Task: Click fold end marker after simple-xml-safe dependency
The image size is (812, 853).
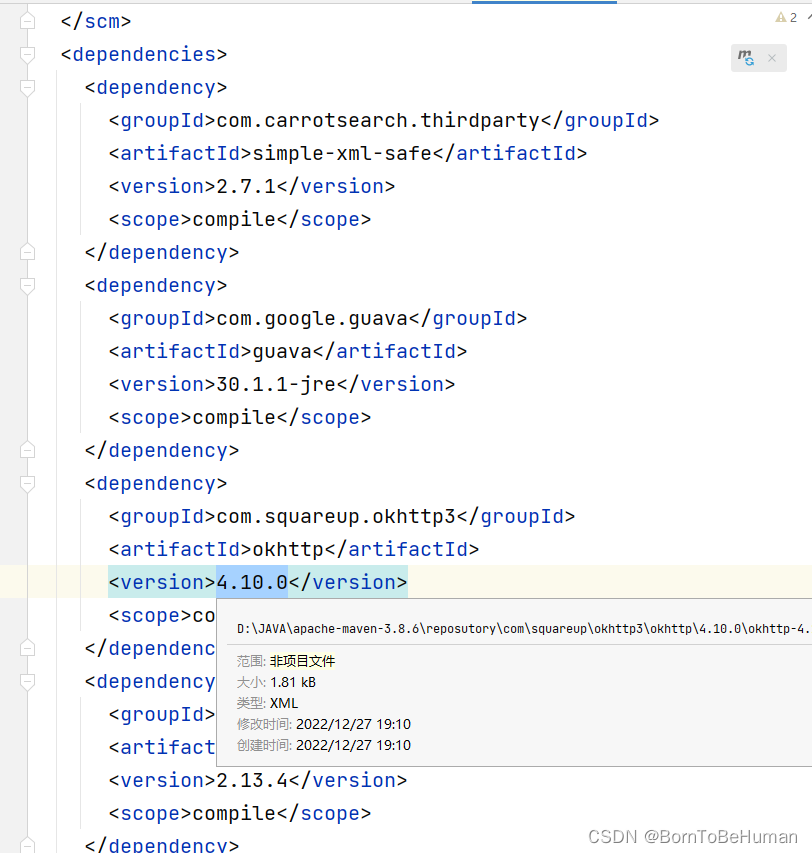Action: point(27,252)
